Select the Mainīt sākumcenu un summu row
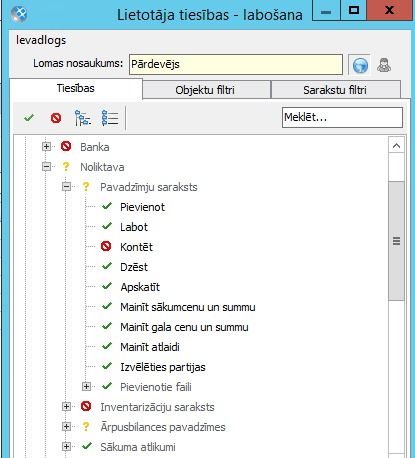 [x=188, y=307]
